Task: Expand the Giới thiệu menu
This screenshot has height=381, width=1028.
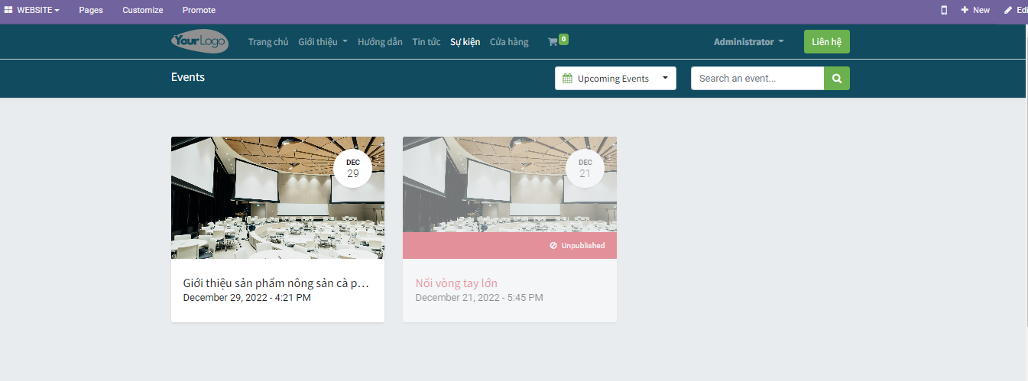Action: coord(323,42)
